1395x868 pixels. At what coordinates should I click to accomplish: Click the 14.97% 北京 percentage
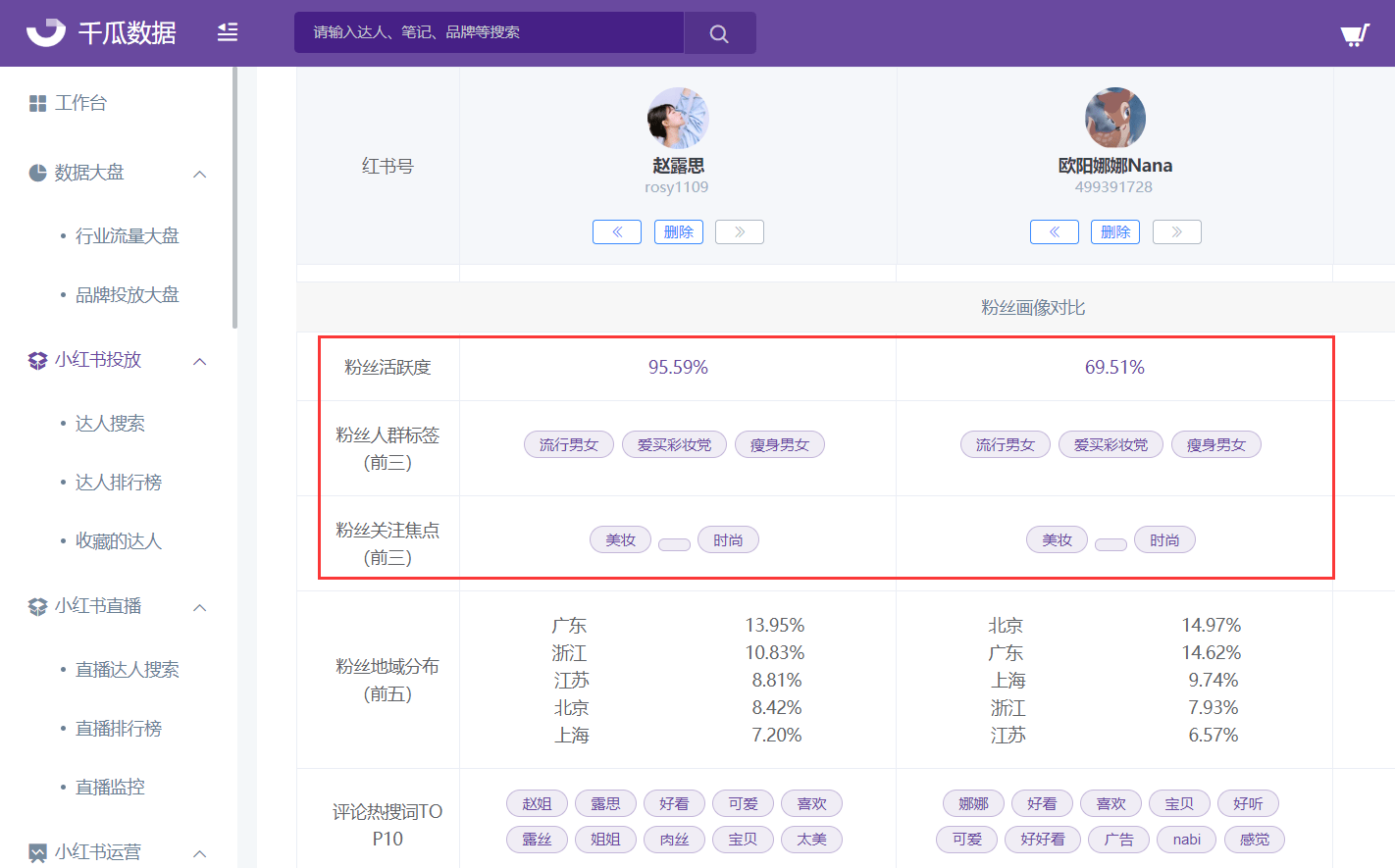pos(1212,625)
